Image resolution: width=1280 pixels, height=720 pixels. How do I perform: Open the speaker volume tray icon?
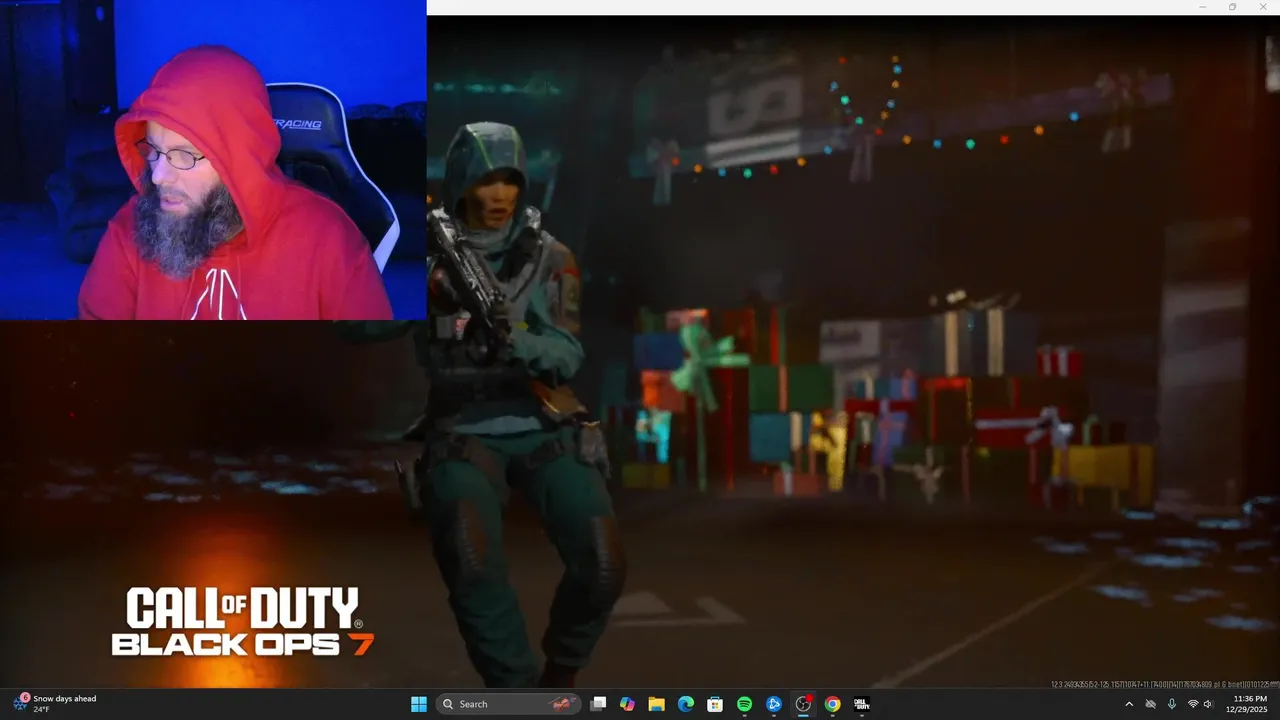click(x=1208, y=704)
